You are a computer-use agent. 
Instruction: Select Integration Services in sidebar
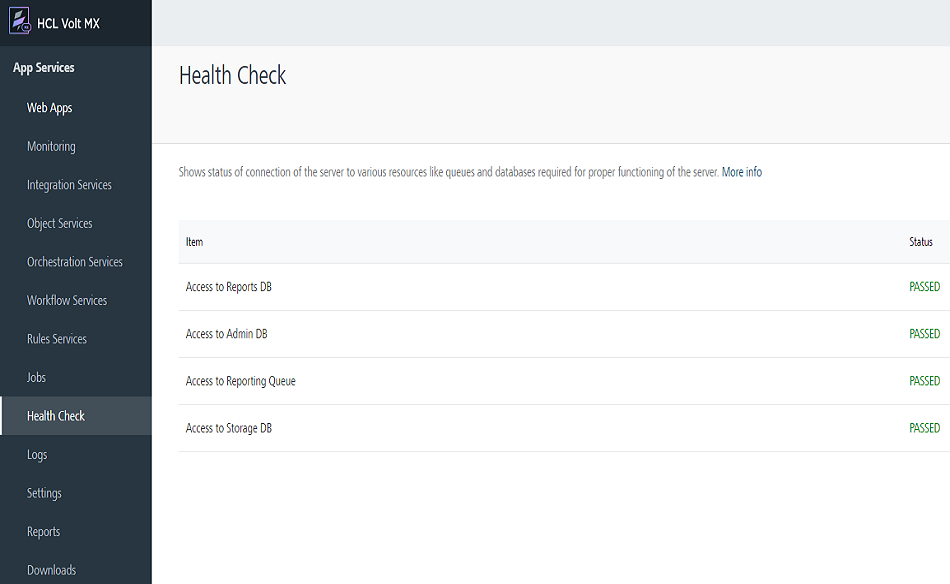(x=69, y=185)
